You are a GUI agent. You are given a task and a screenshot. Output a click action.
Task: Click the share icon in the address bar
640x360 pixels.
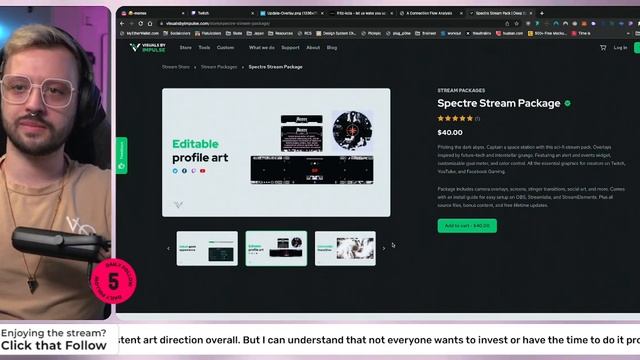click(x=507, y=24)
